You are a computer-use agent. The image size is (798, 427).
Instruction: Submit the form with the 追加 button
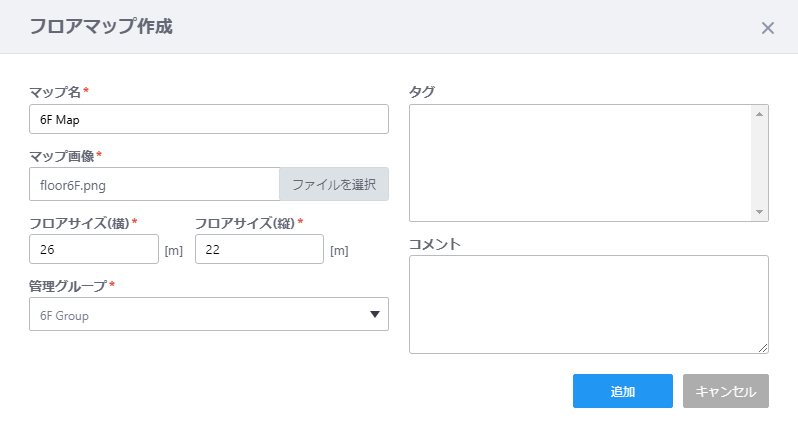click(x=622, y=391)
